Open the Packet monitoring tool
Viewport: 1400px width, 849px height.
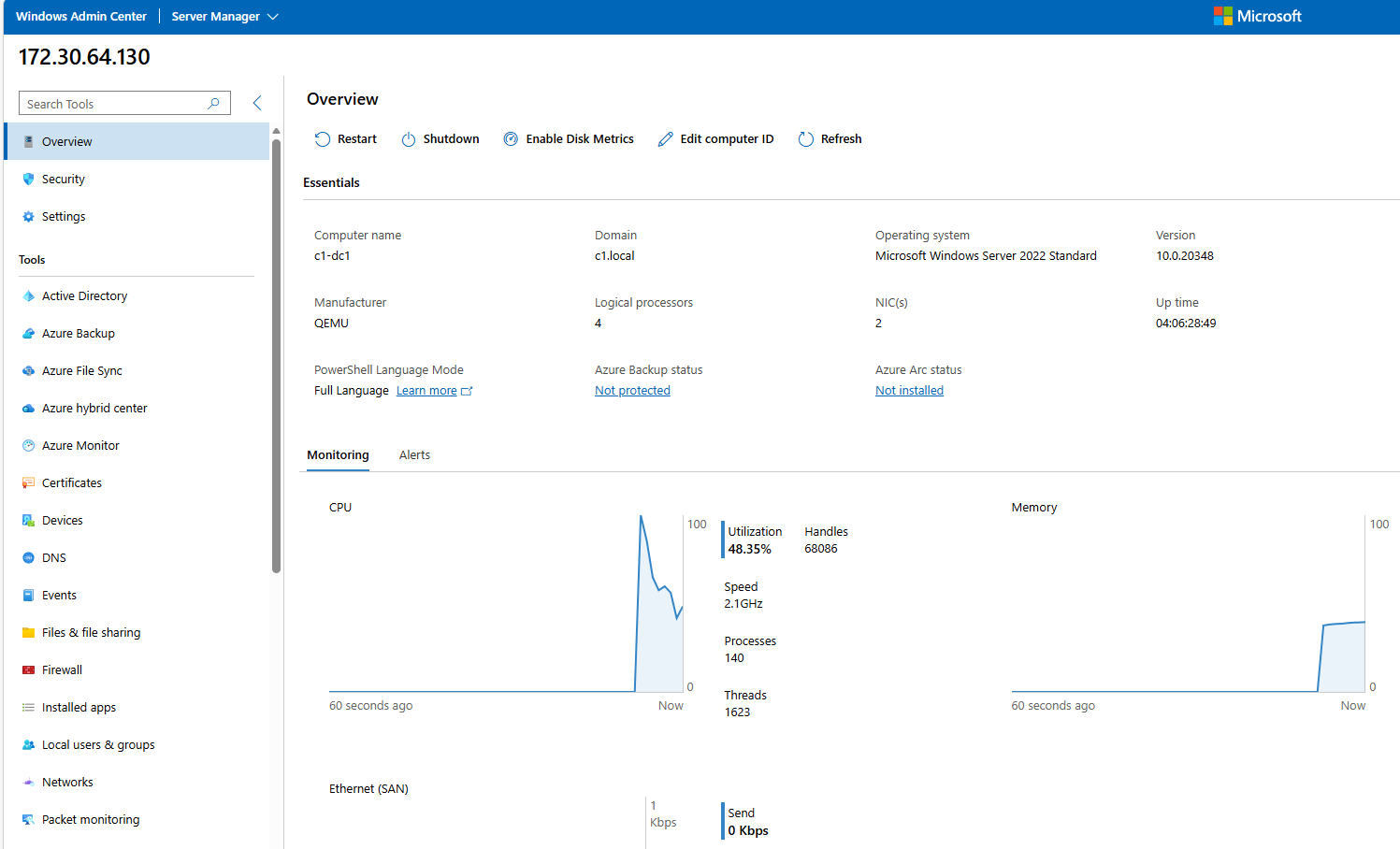coord(91,819)
